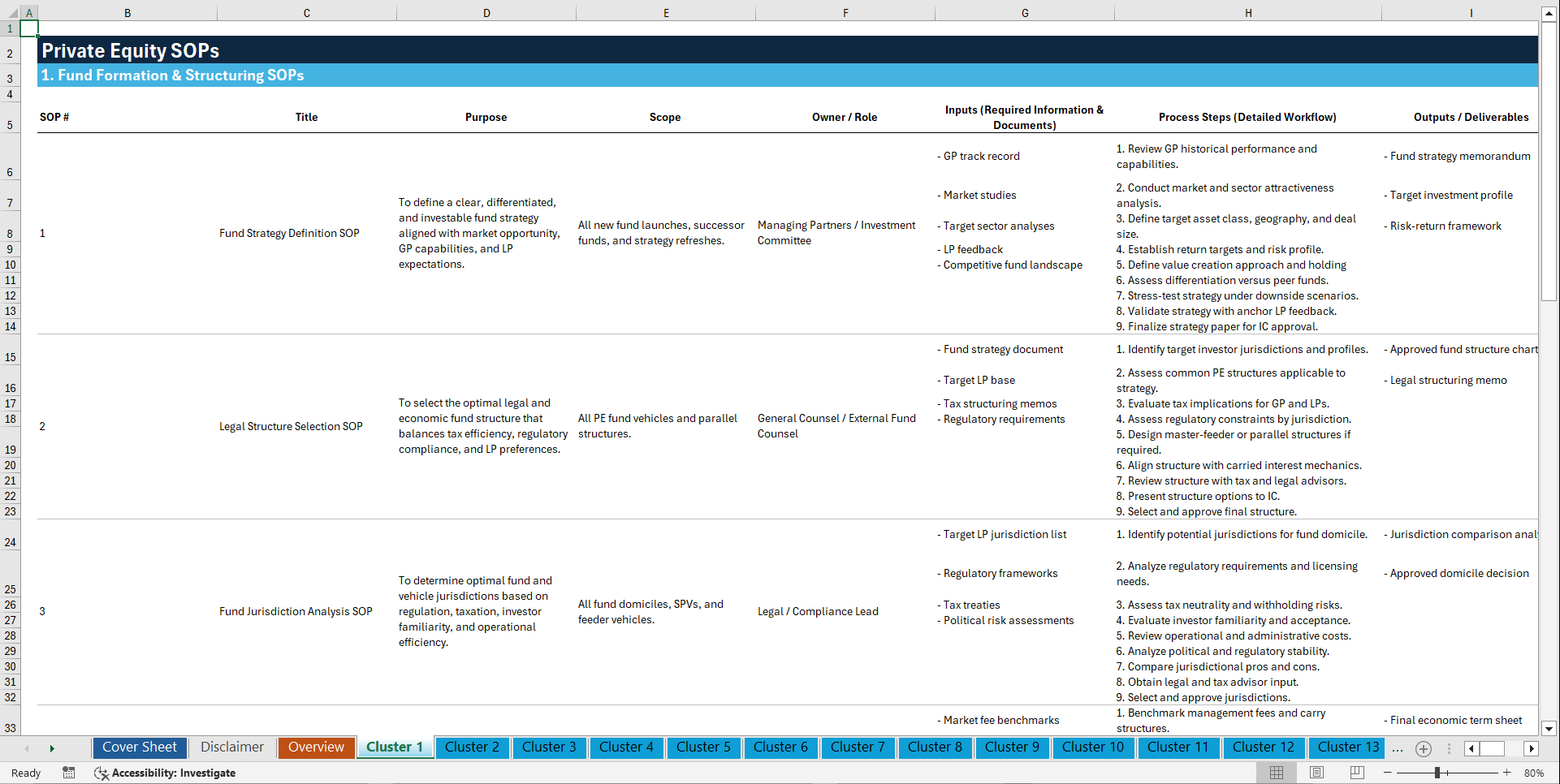Record a macro using the status bar icon
Screen dimensions: 1560x784
pyautogui.click(x=69, y=773)
